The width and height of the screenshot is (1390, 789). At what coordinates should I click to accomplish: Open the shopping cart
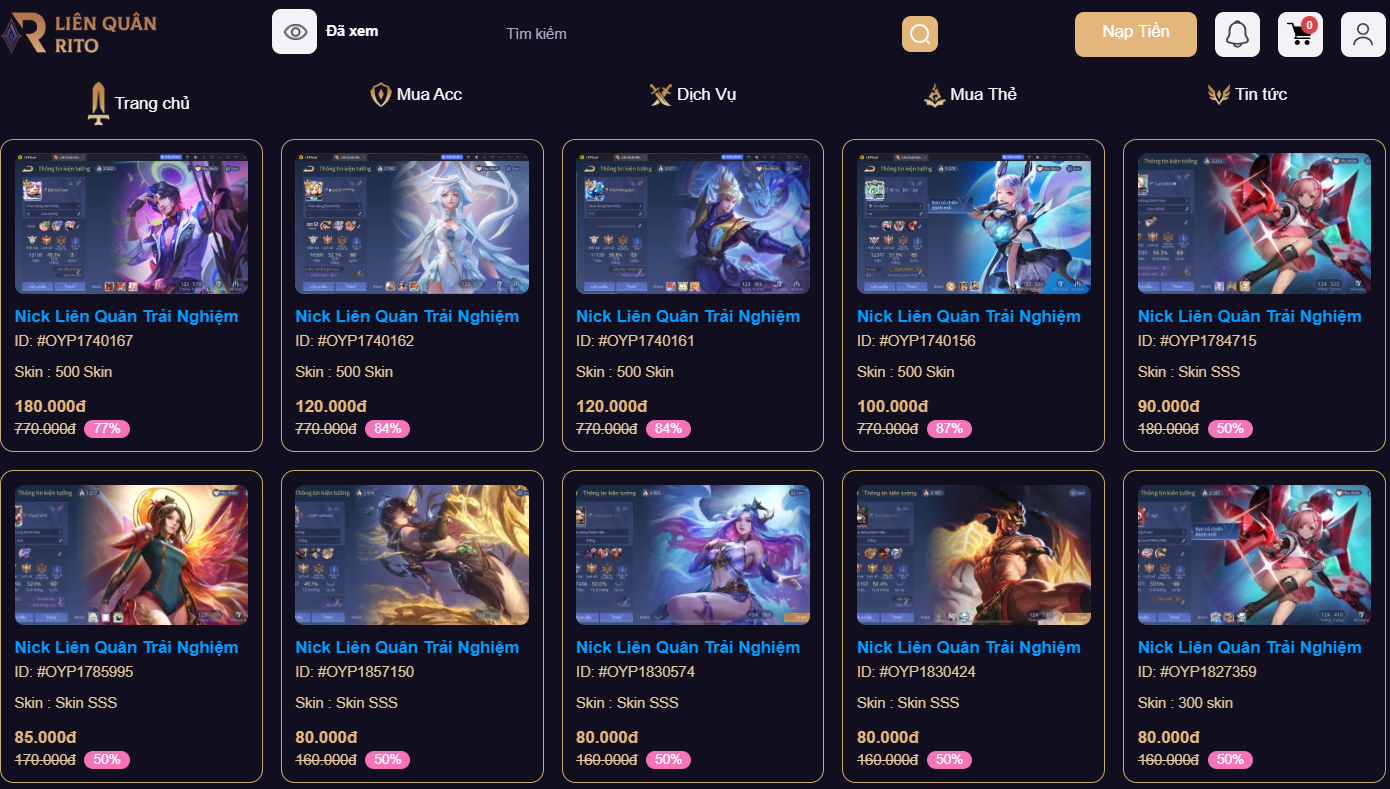[x=1300, y=34]
